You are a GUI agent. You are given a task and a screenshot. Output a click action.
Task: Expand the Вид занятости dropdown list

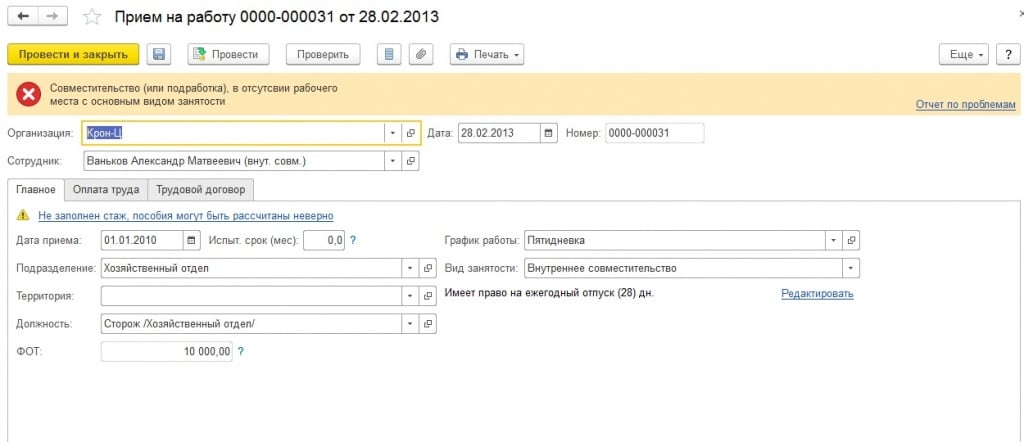point(851,268)
